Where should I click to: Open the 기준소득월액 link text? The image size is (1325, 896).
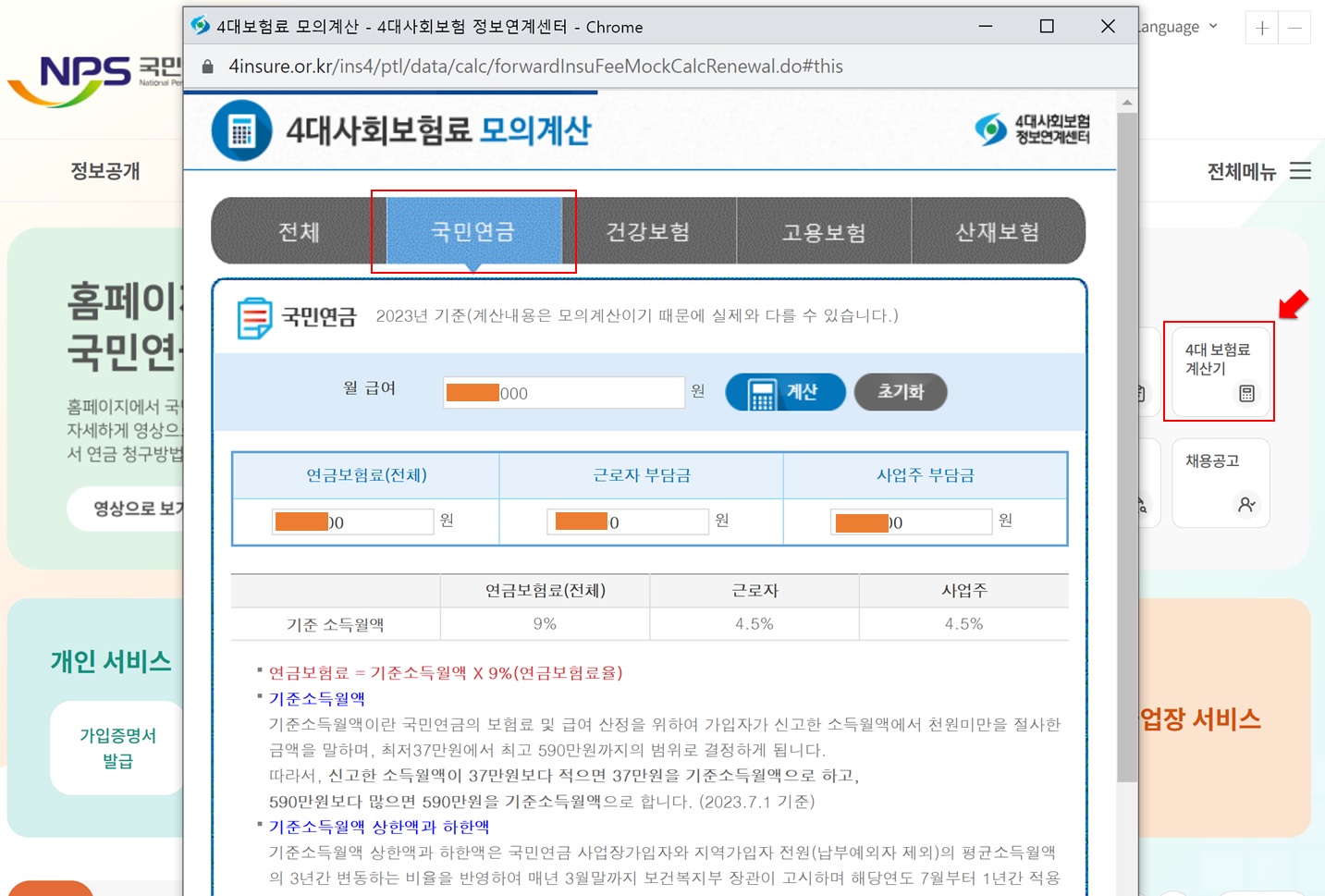pyautogui.click(x=316, y=699)
